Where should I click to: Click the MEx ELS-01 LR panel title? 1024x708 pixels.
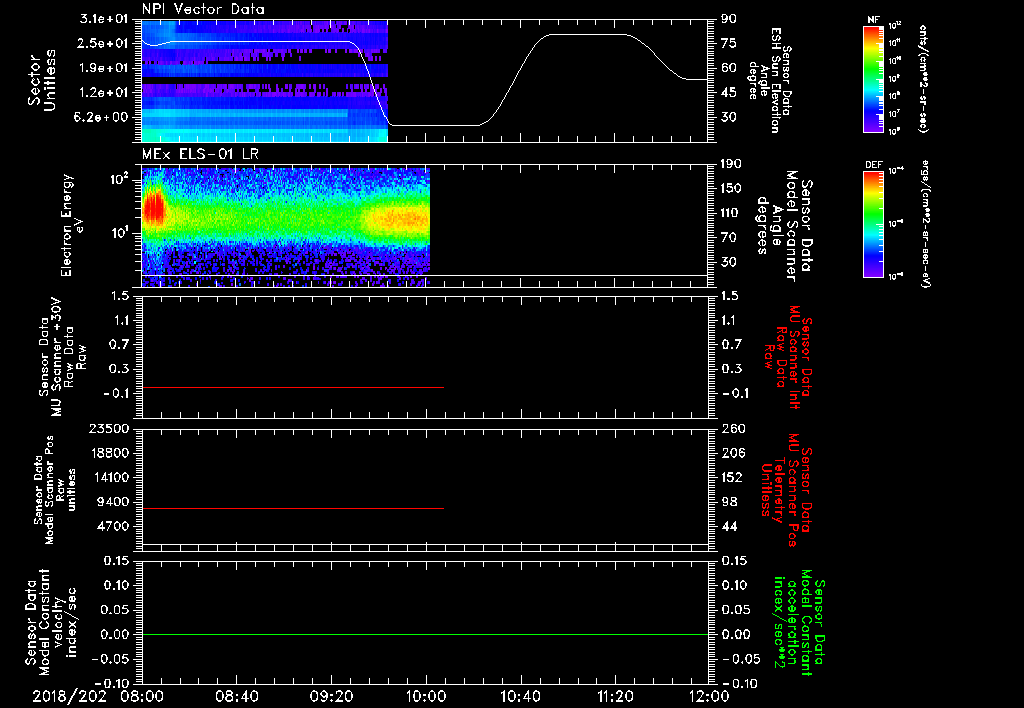coord(200,154)
